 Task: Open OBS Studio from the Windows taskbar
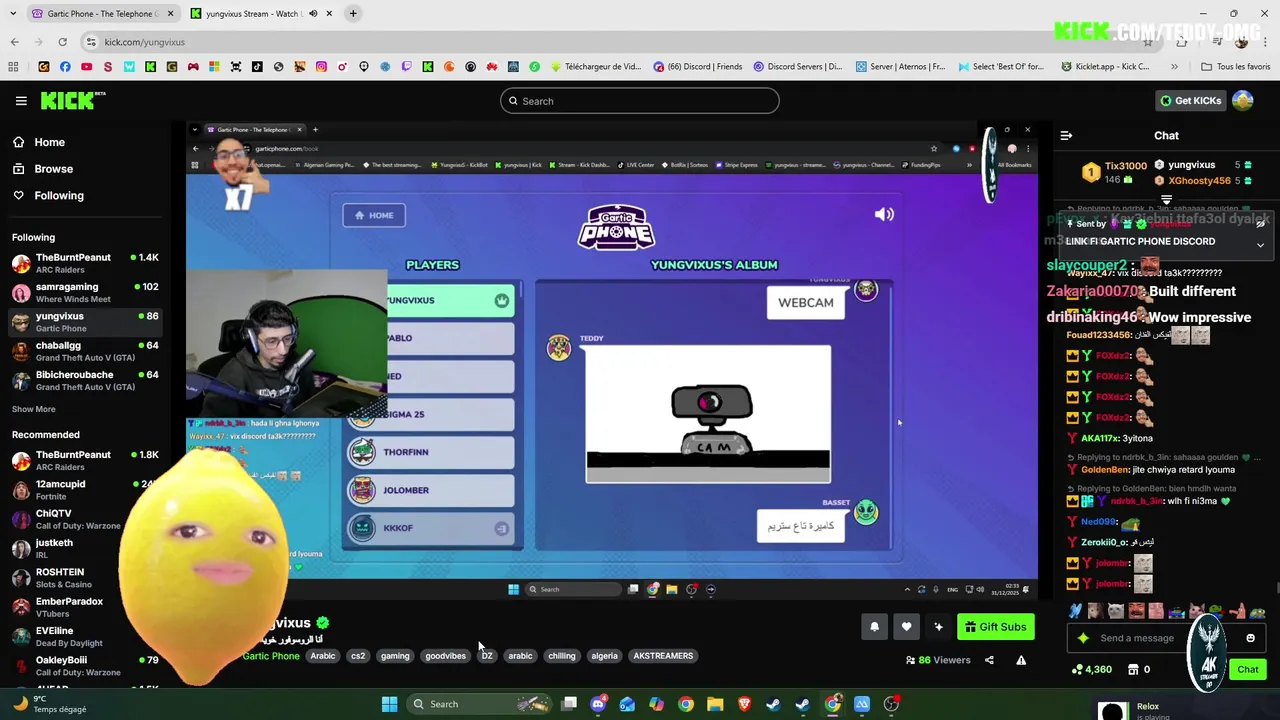point(890,704)
